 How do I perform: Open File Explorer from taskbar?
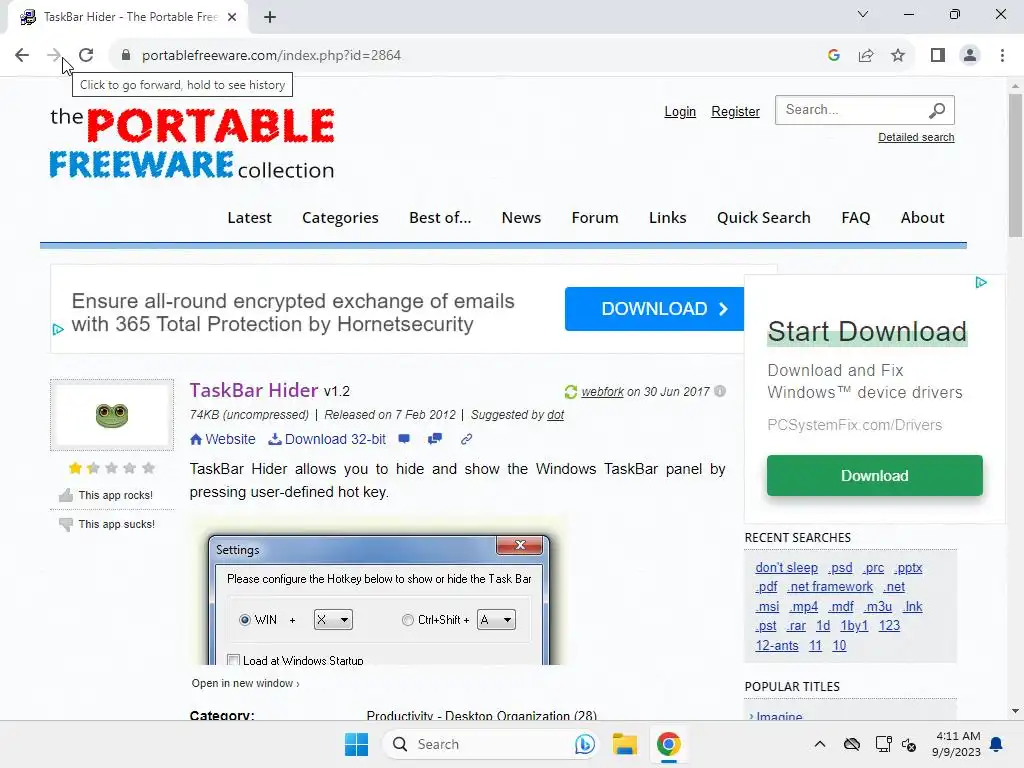[624, 744]
